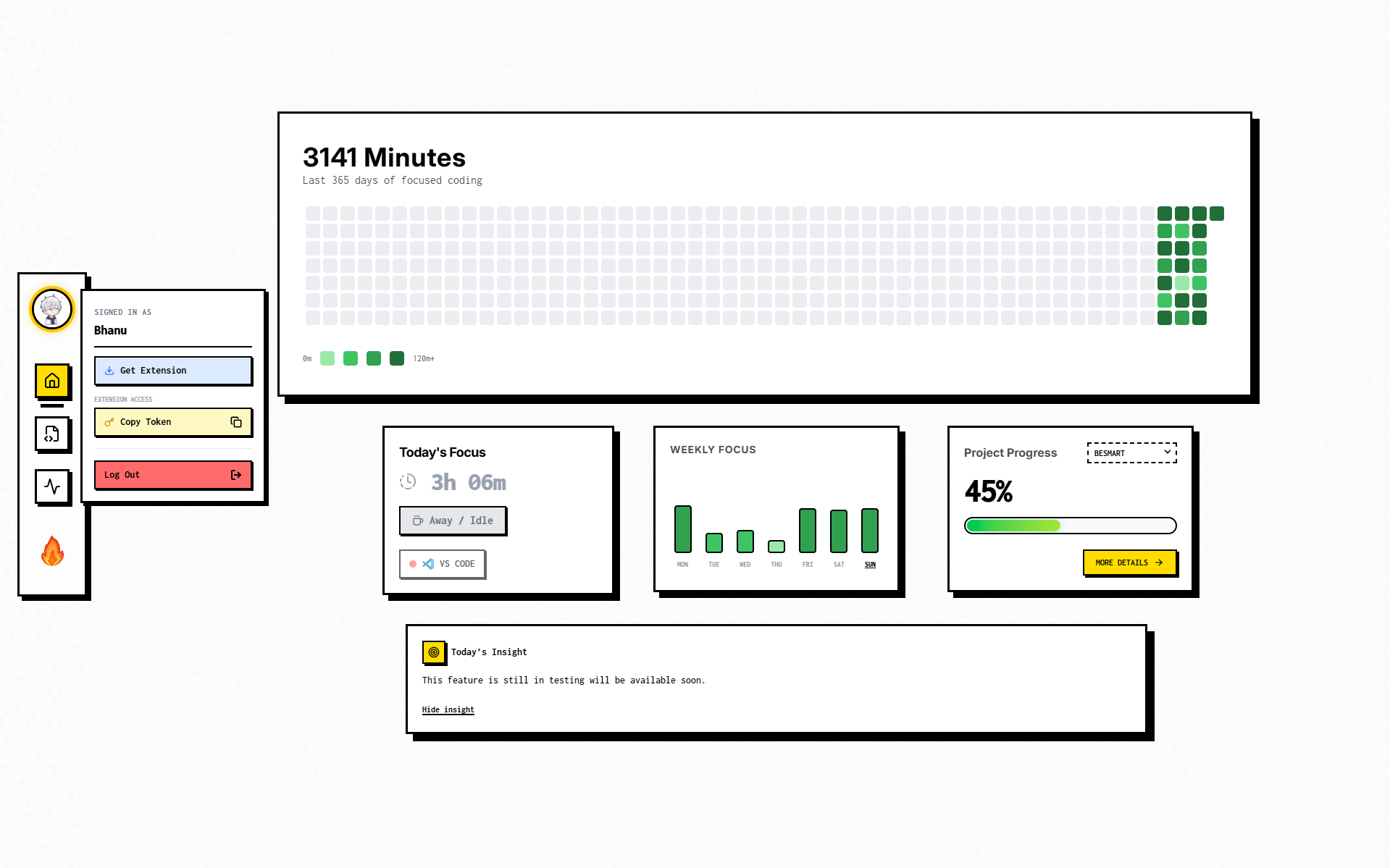The width and height of the screenshot is (1390, 868).
Task: Click the MON bar in Weekly Focus
Action: pos(683,529)
